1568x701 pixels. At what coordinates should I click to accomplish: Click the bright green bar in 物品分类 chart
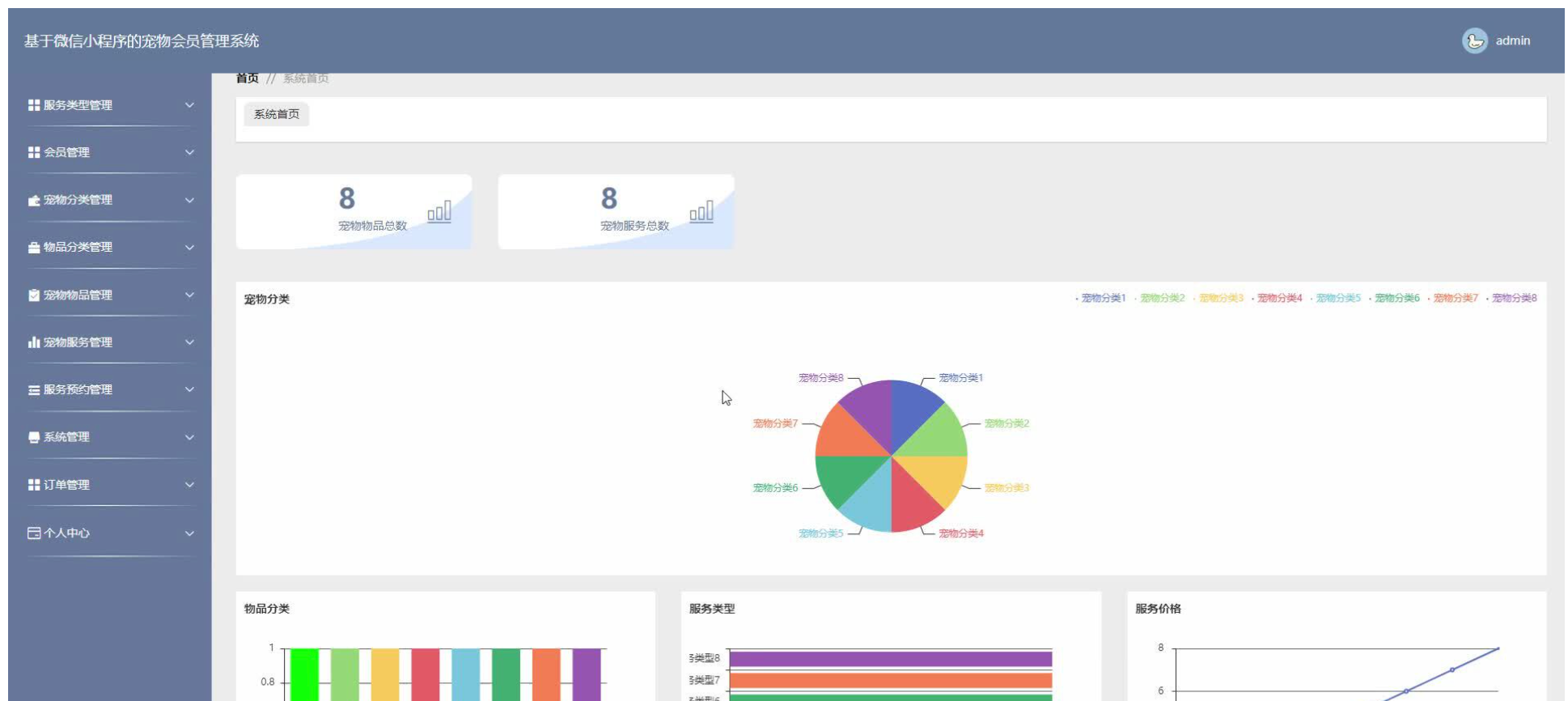coord(304,674)
